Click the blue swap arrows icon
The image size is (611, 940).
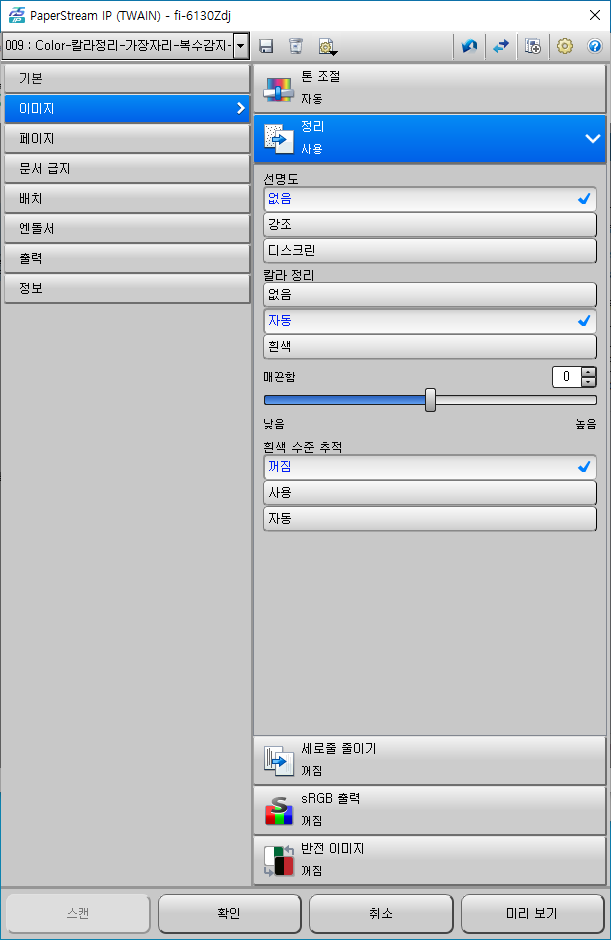501,46
